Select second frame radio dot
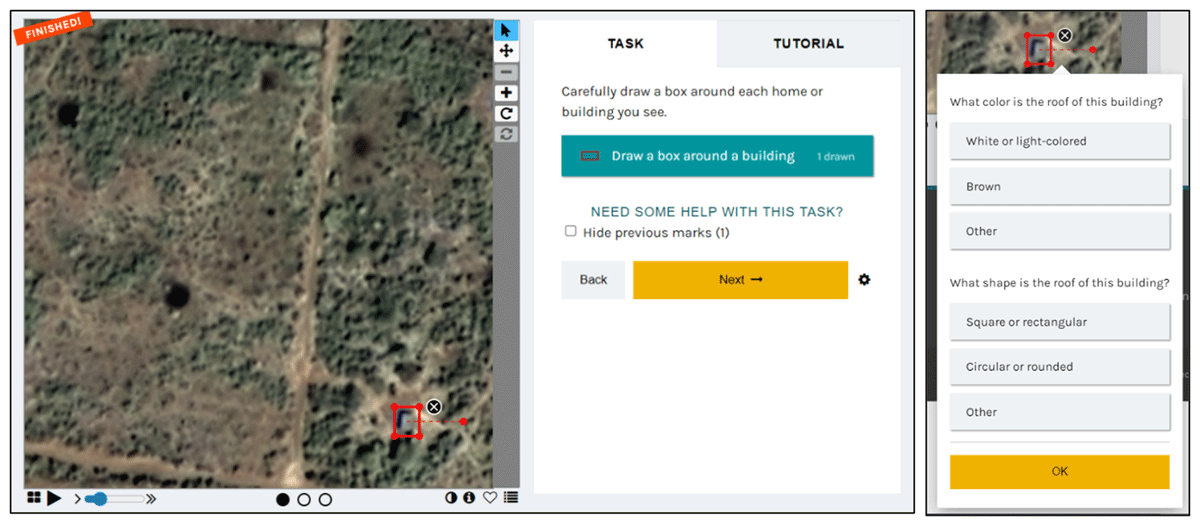Viewport: 1200px width, 526px height. (304, 499)
